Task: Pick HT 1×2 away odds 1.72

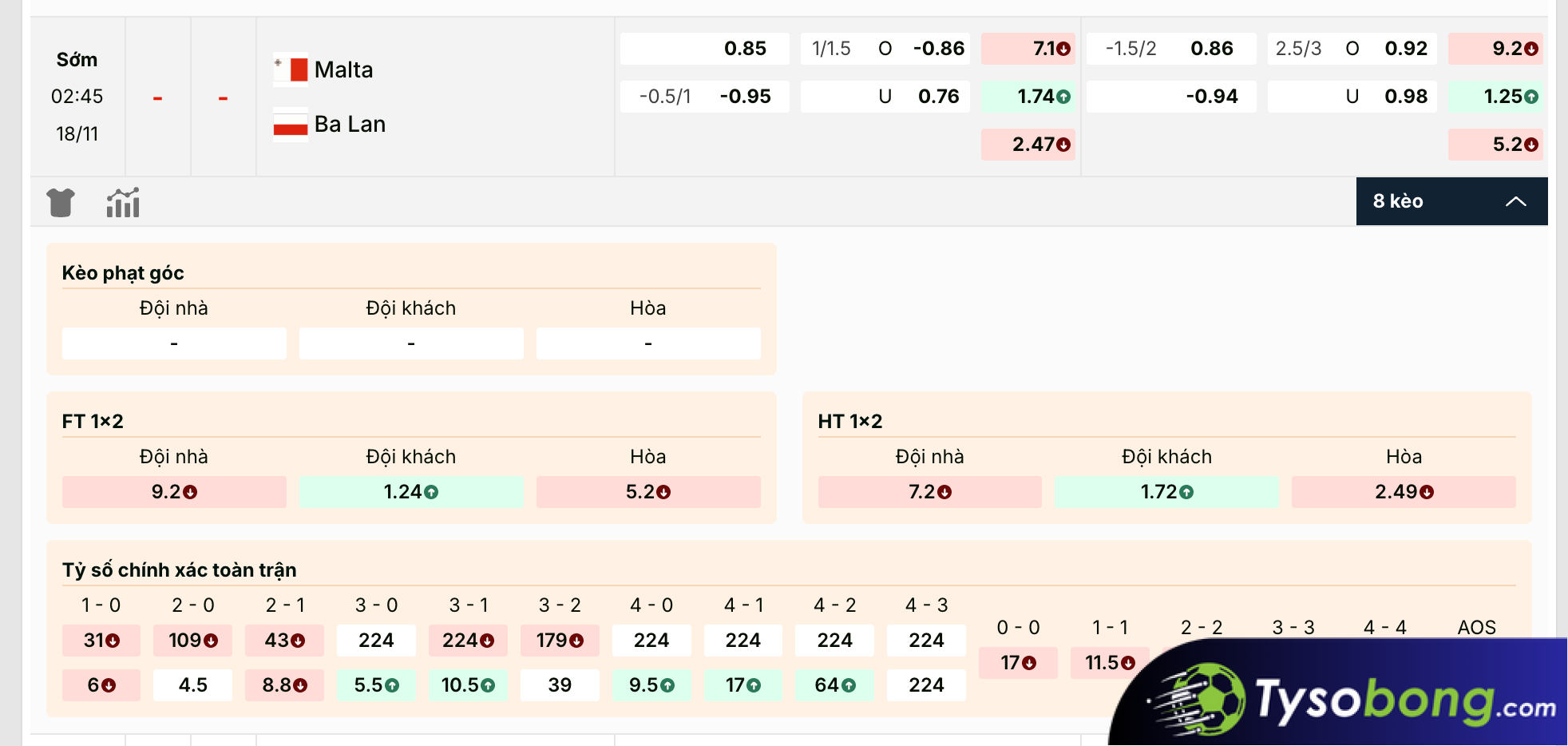Action: click(x=1166, y=492)
